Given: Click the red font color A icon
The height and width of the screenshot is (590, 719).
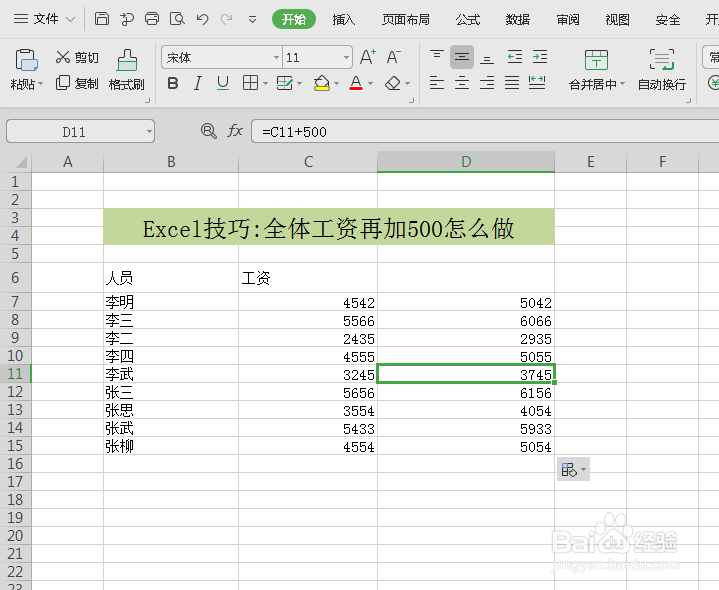Looking at the screenshot, I should (356, 83).
